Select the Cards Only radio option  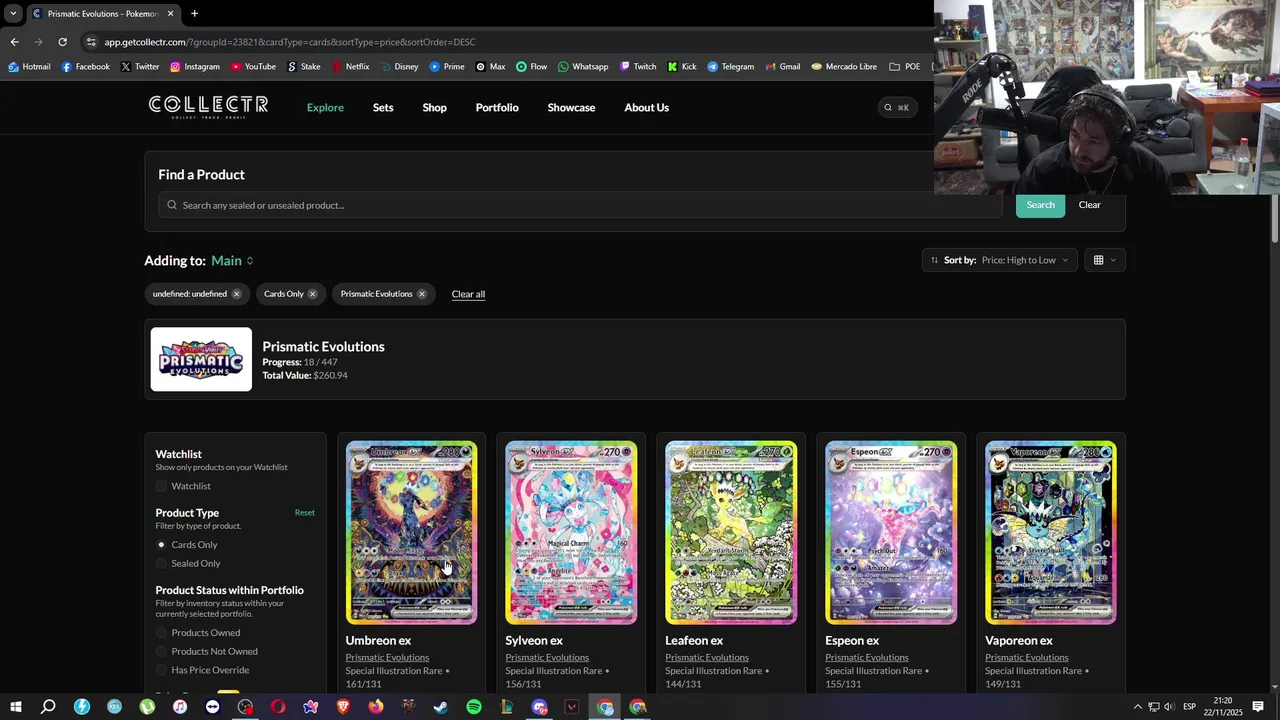pyautogui.click(x=161, y=545)
